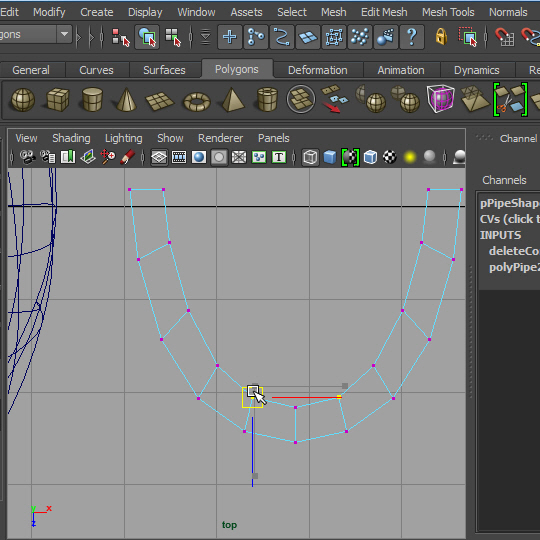Use all lights yellow bulb icon
The width and height of the screenshot is (540, 540).
click(x=410, y=157)
